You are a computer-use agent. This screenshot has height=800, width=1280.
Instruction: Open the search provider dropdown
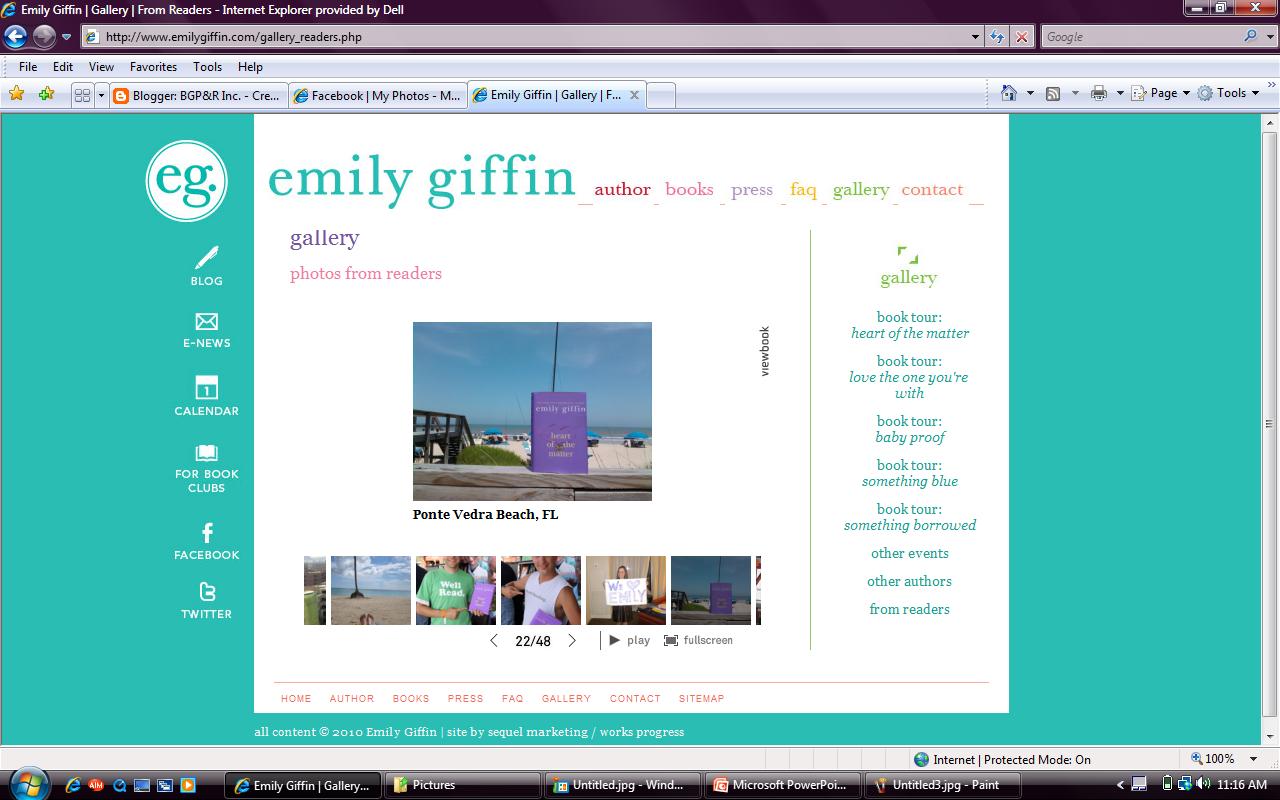click(x=1268, y=36)
